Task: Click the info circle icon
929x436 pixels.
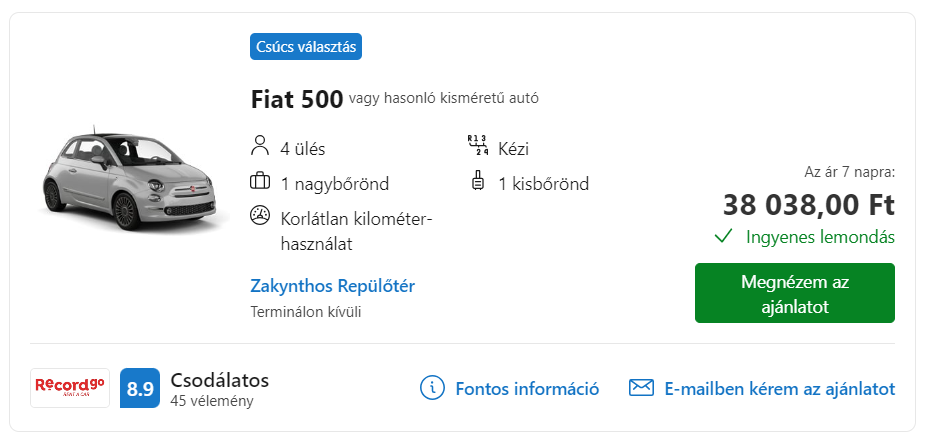Action: pyautogui.click(x=432, y=387)
